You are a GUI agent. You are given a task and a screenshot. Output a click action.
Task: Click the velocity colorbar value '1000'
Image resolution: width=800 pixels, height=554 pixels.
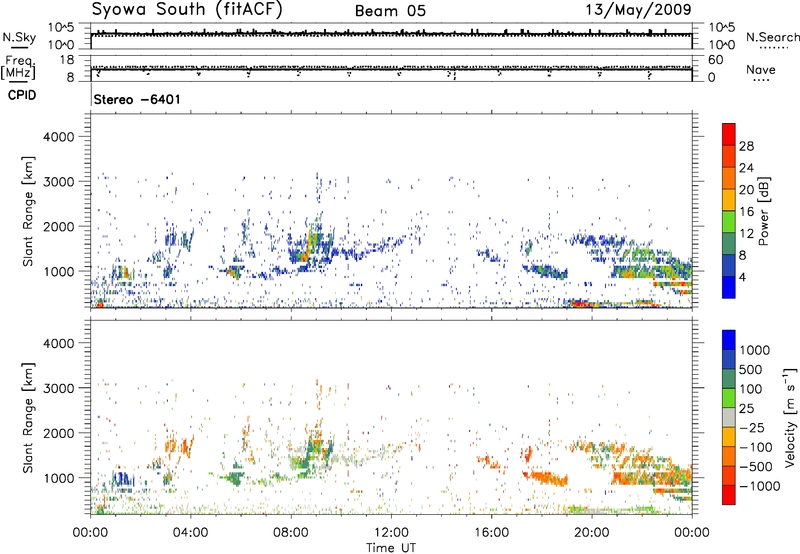[755, 350]
